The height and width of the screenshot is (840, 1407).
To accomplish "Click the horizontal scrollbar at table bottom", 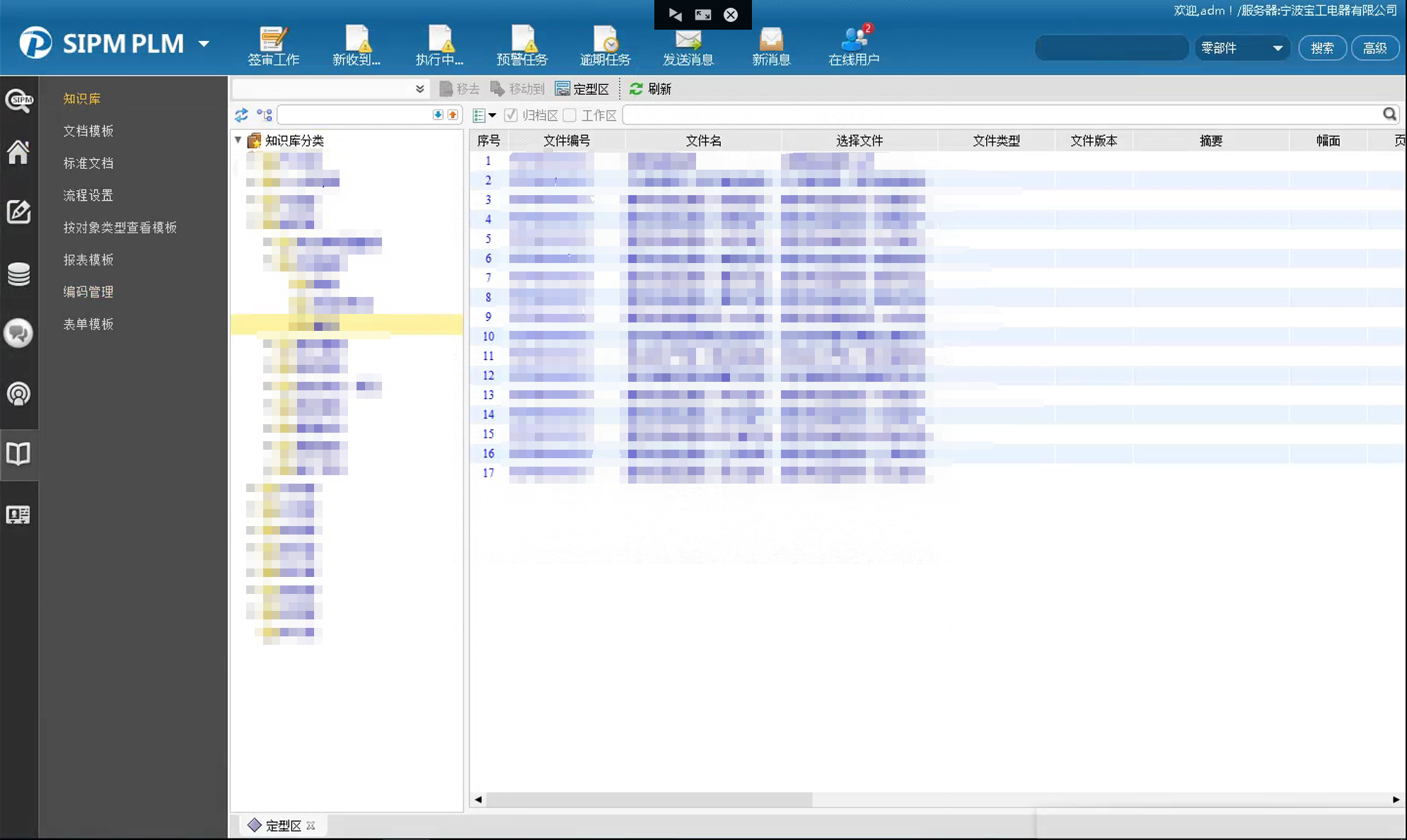I will click(649, 799).
